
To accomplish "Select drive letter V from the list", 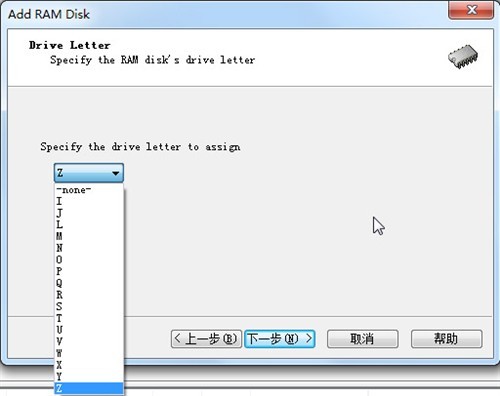I will (x=89, y=341).
